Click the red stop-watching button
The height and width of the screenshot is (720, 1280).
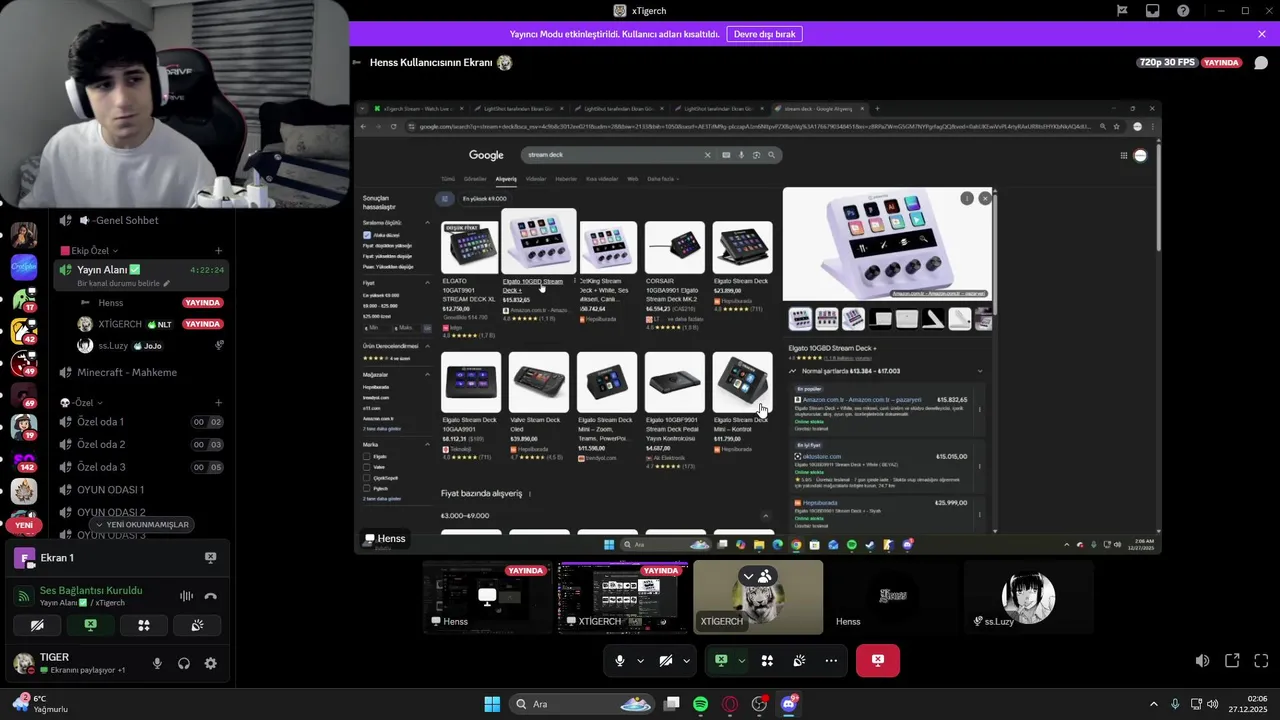(x=878, y=661)
